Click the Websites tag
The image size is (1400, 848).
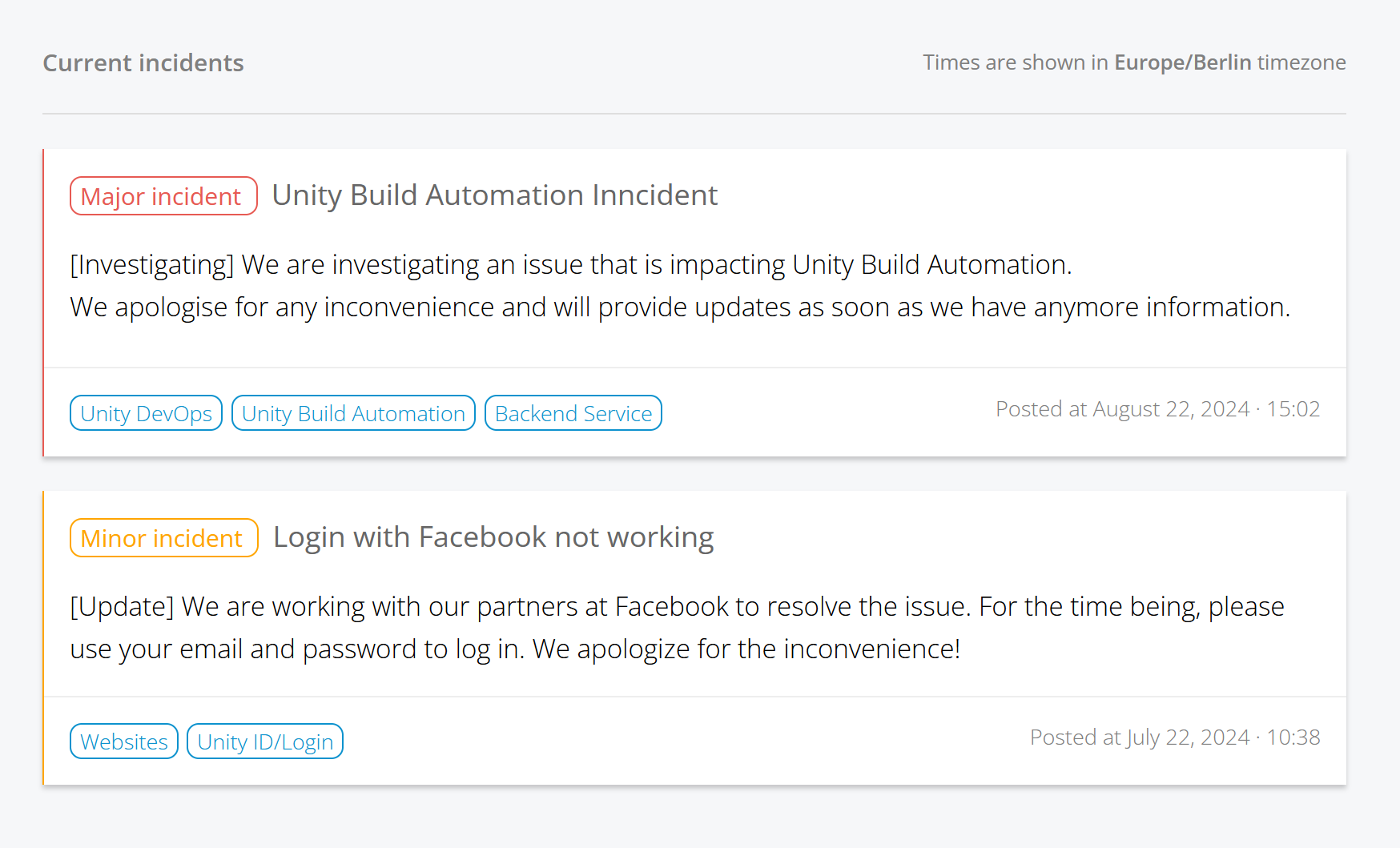[x=124, y=741]
